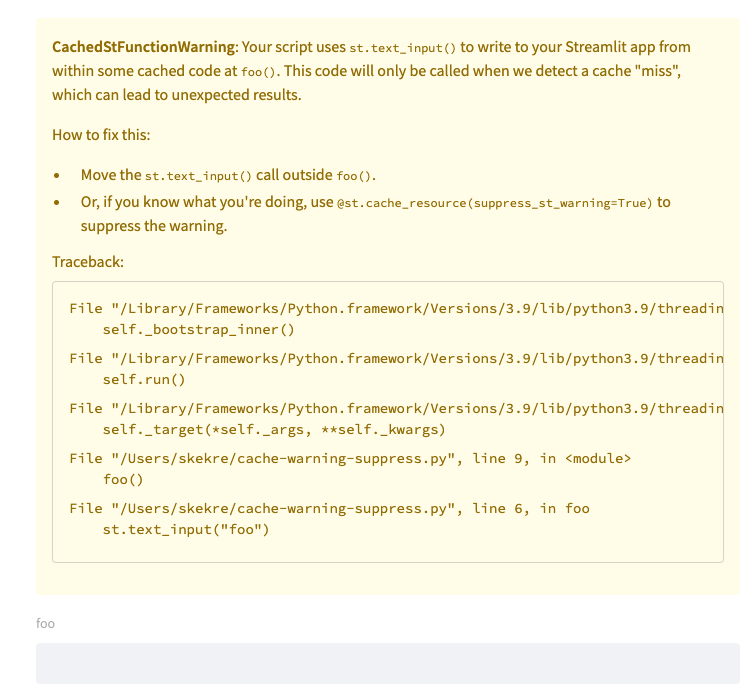The image size is (755, 697).
Task: Click the 'foo()' call line in traceback
Action: pyautogui.click(x=123, y=479)
